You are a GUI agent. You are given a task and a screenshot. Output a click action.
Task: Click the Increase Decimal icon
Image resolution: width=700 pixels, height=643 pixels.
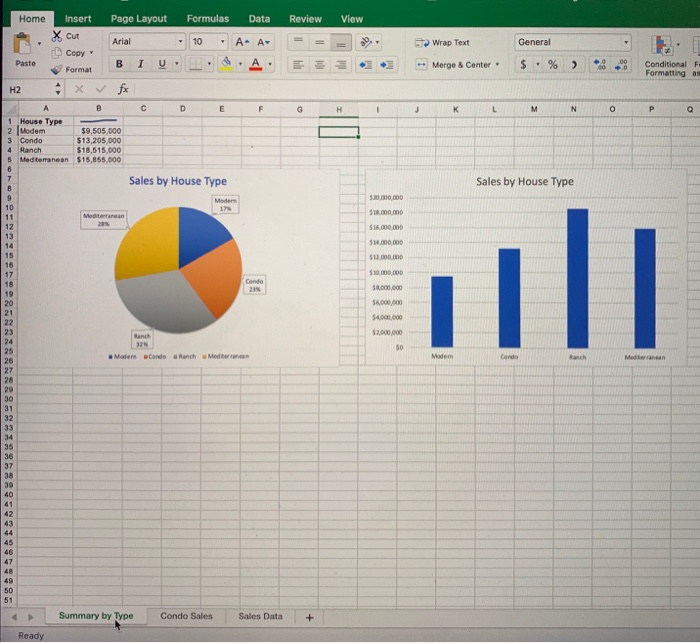tap(600, 65)
